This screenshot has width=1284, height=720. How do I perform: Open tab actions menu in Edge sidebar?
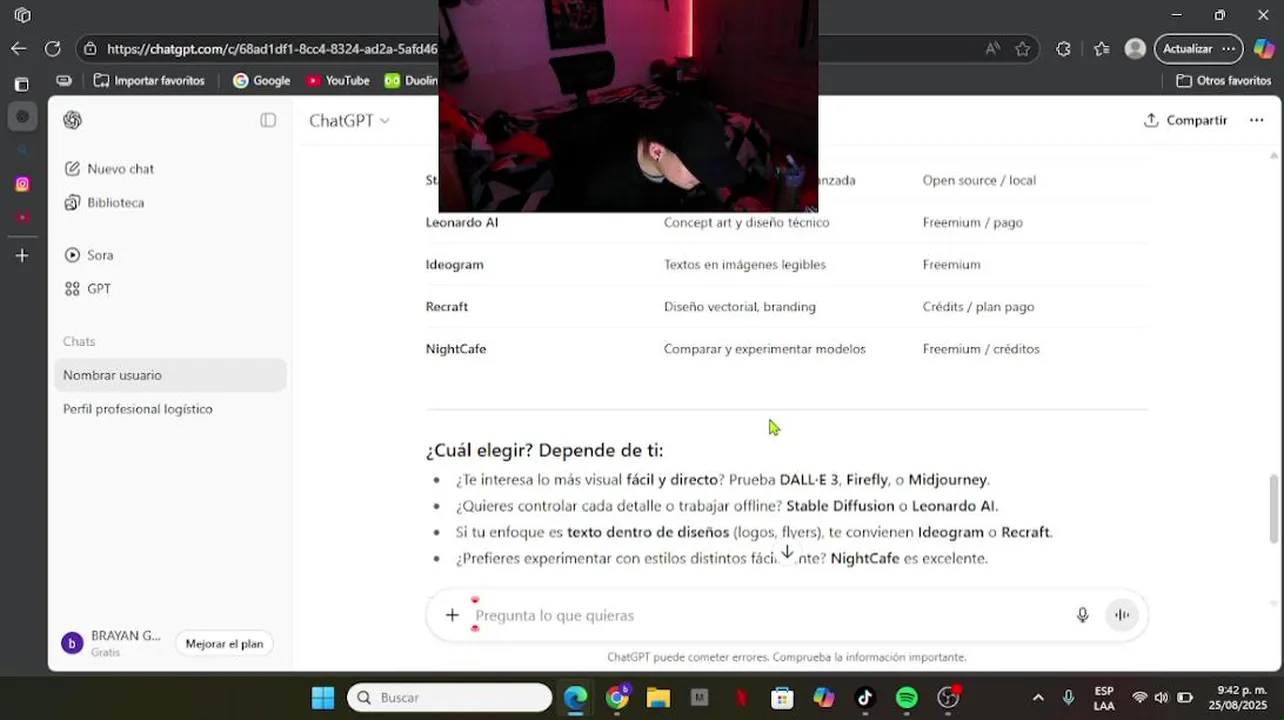(x=22, y=83)
